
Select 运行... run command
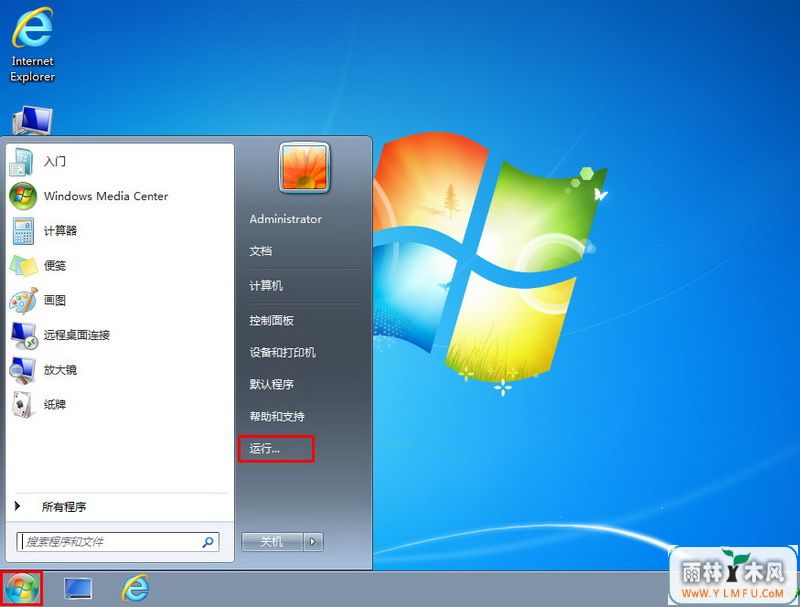click(265, 448)
